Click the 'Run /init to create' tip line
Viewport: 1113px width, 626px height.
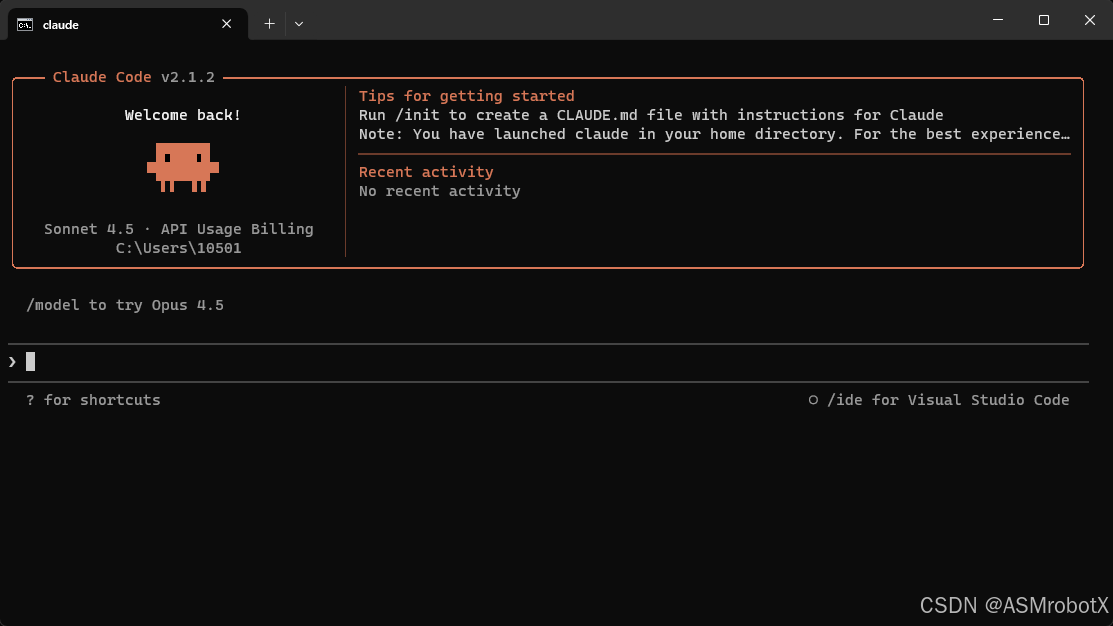tap(651, 115)
